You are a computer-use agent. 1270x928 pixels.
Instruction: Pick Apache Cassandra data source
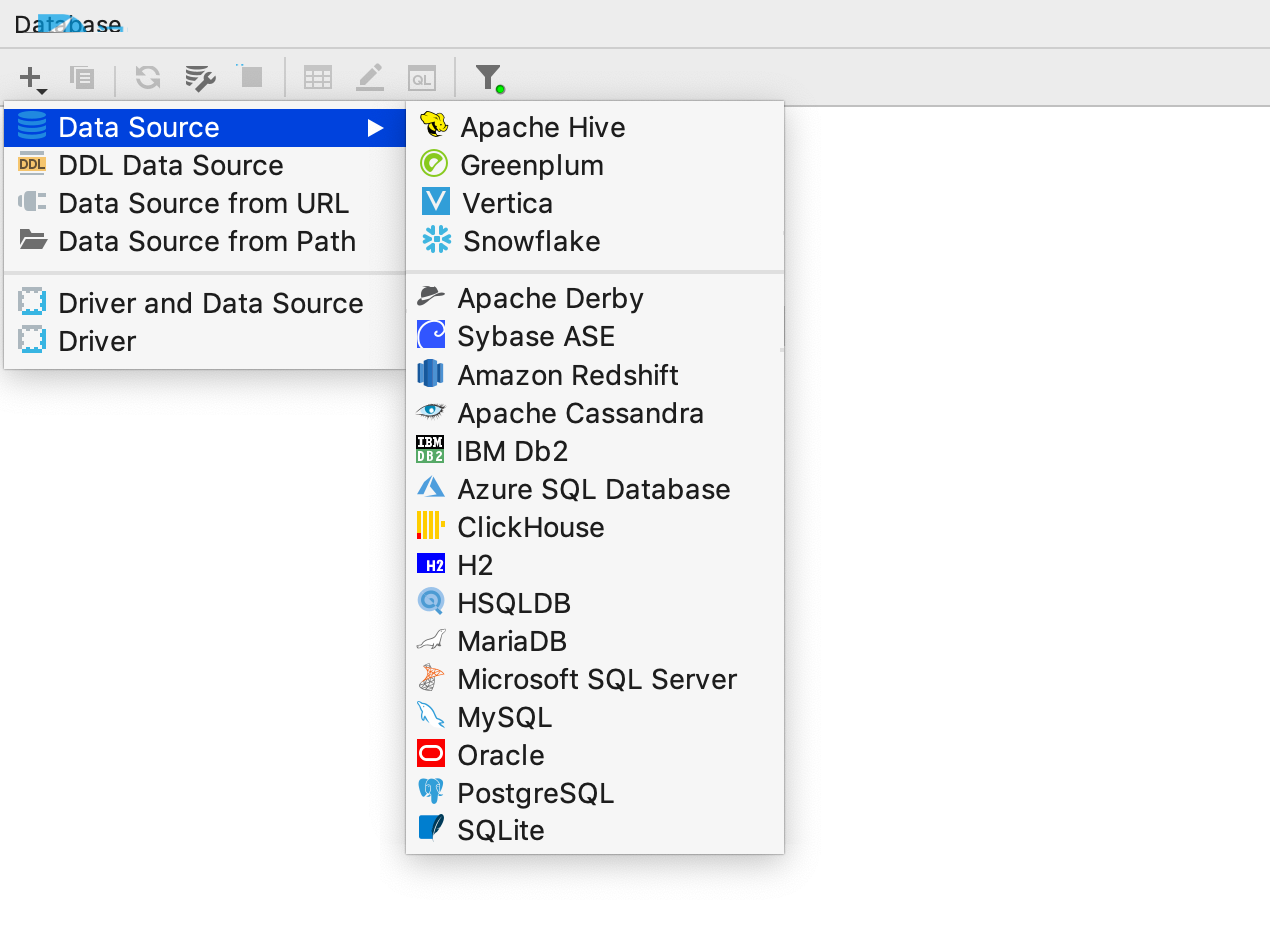tap(595, 413)
